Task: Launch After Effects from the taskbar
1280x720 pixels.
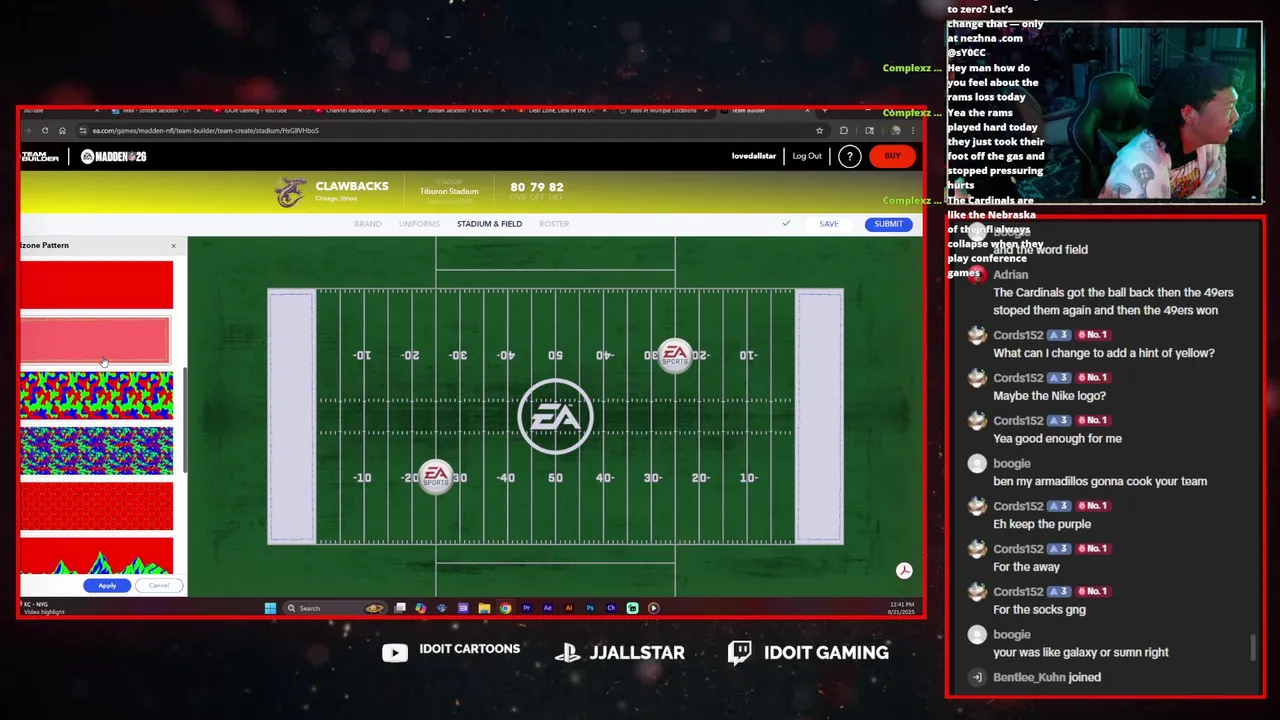Action: point(548,608)
